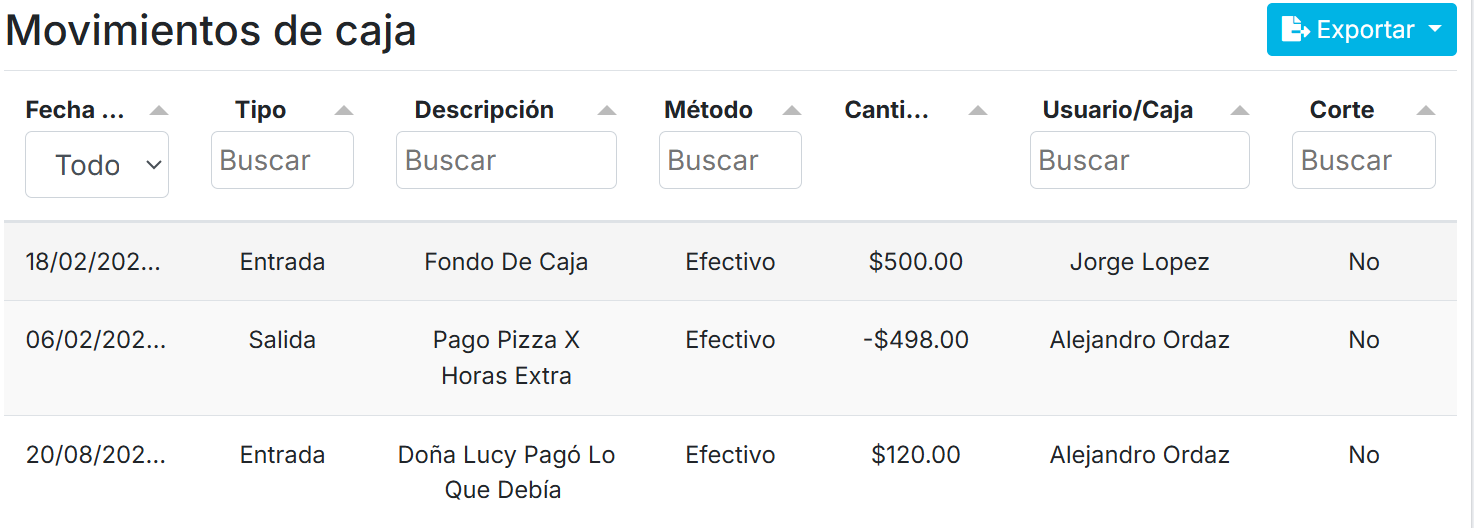Image resolution: width=1474 pixels, height=528 pixels.
Task: Open the Exportar dropdown caret
Action: 1436,30
